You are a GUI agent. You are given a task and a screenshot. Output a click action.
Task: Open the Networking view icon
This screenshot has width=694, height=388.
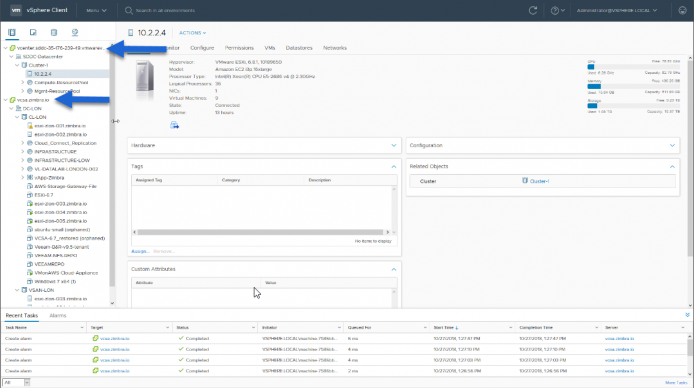pos(75,32)
